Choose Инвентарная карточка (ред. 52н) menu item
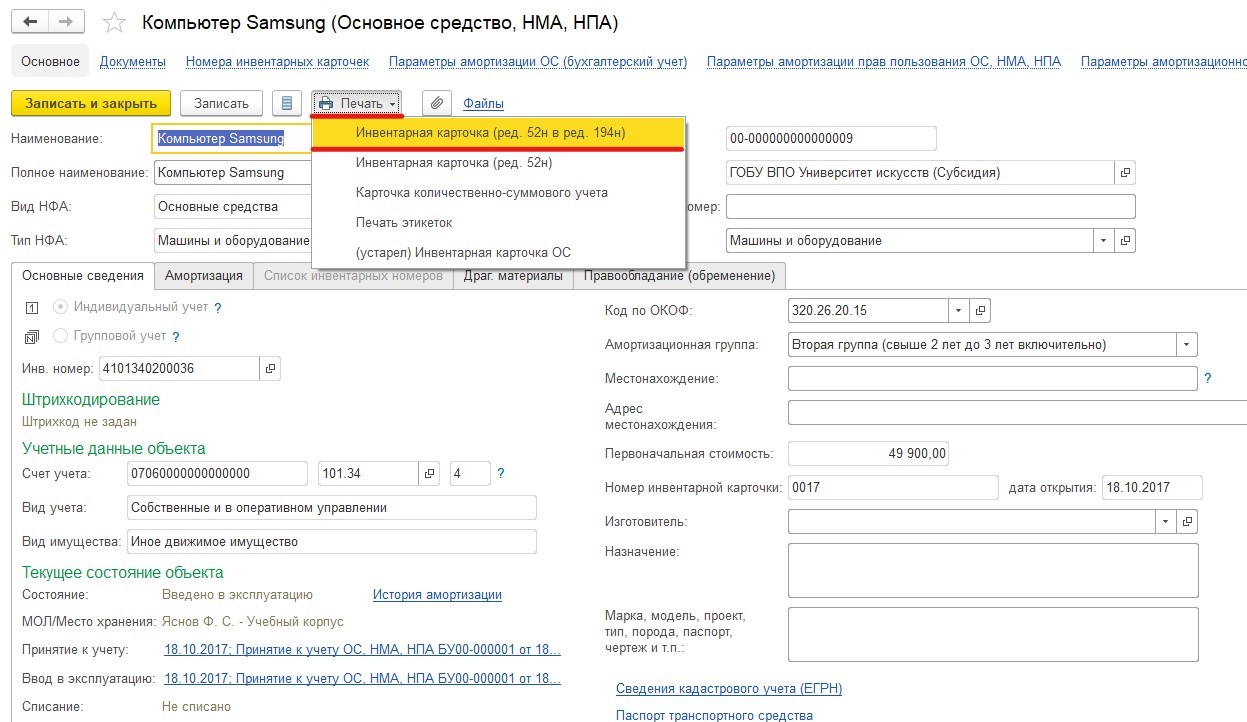Screen dimensions: 1247x722 pos(454,162)
